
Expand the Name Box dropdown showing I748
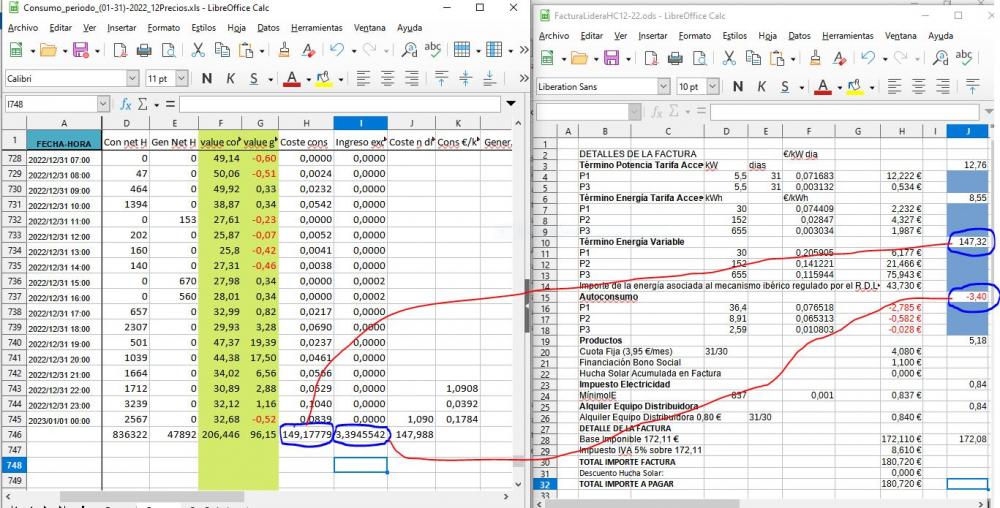point(103,103)
